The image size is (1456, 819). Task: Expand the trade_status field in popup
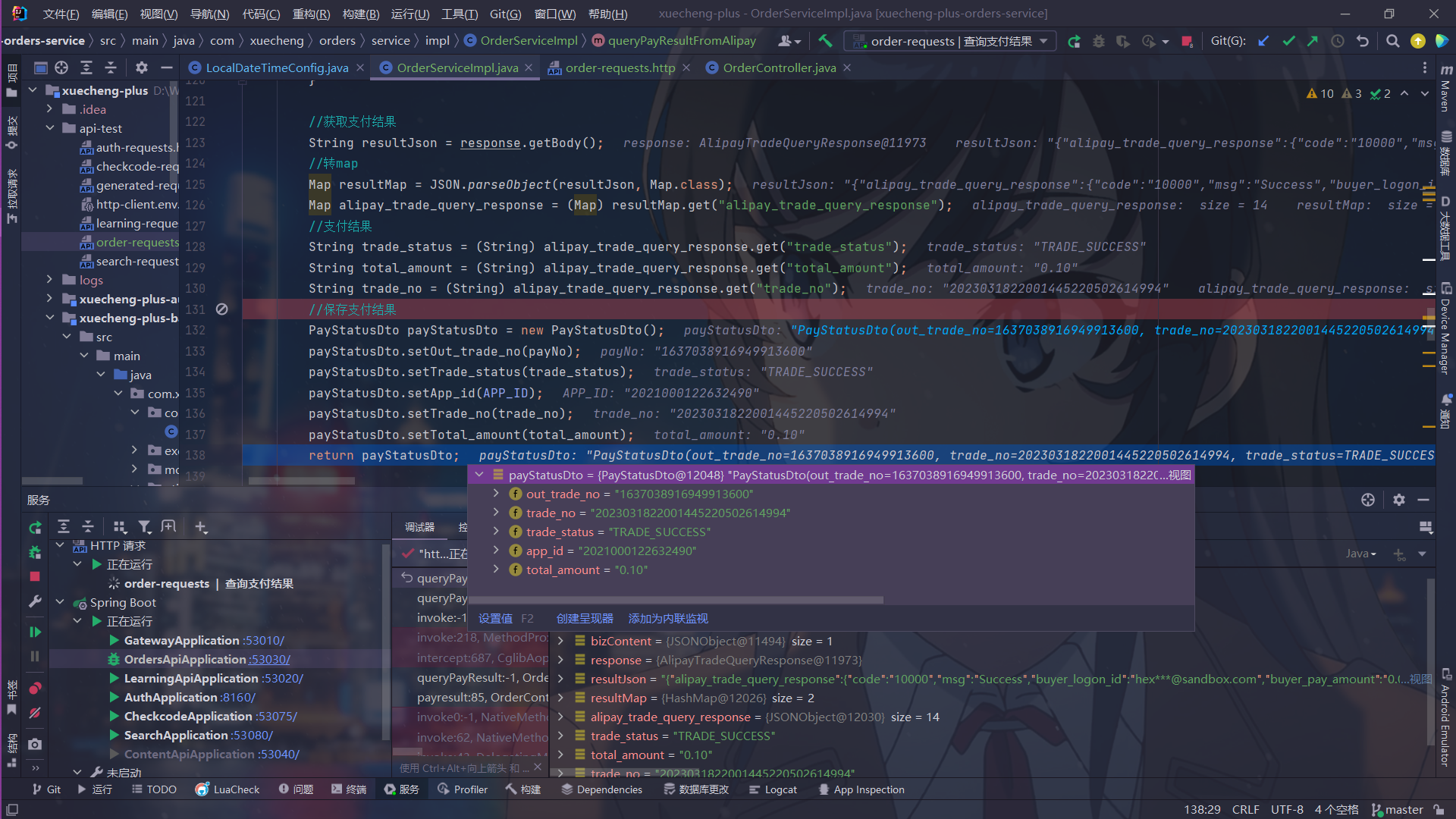(x=496, y=532)
